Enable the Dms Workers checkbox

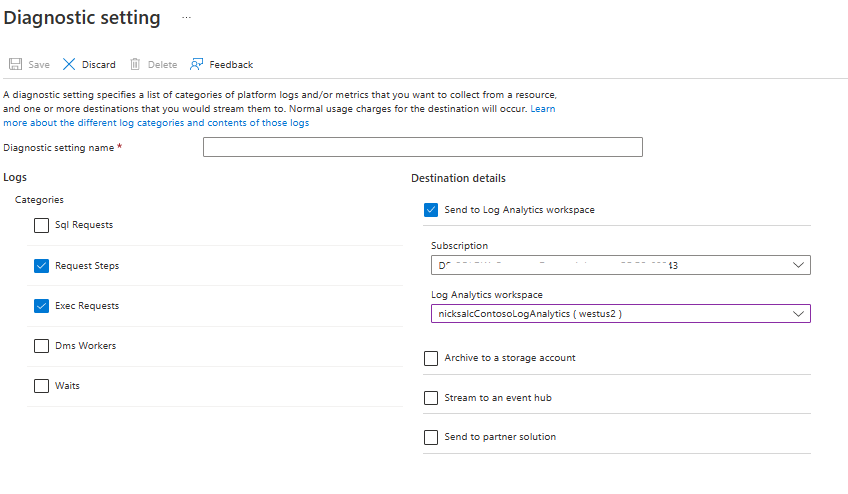41,346
